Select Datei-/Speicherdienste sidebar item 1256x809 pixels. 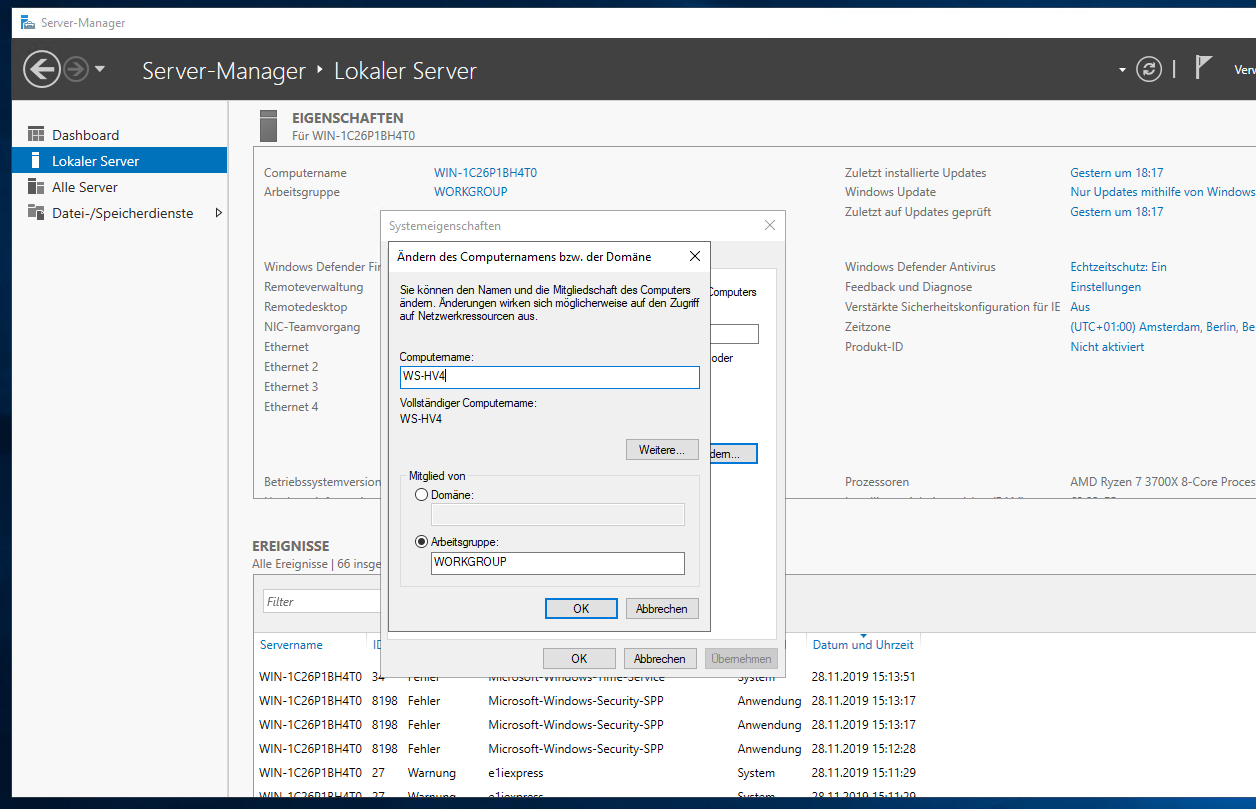pos(123,213)
